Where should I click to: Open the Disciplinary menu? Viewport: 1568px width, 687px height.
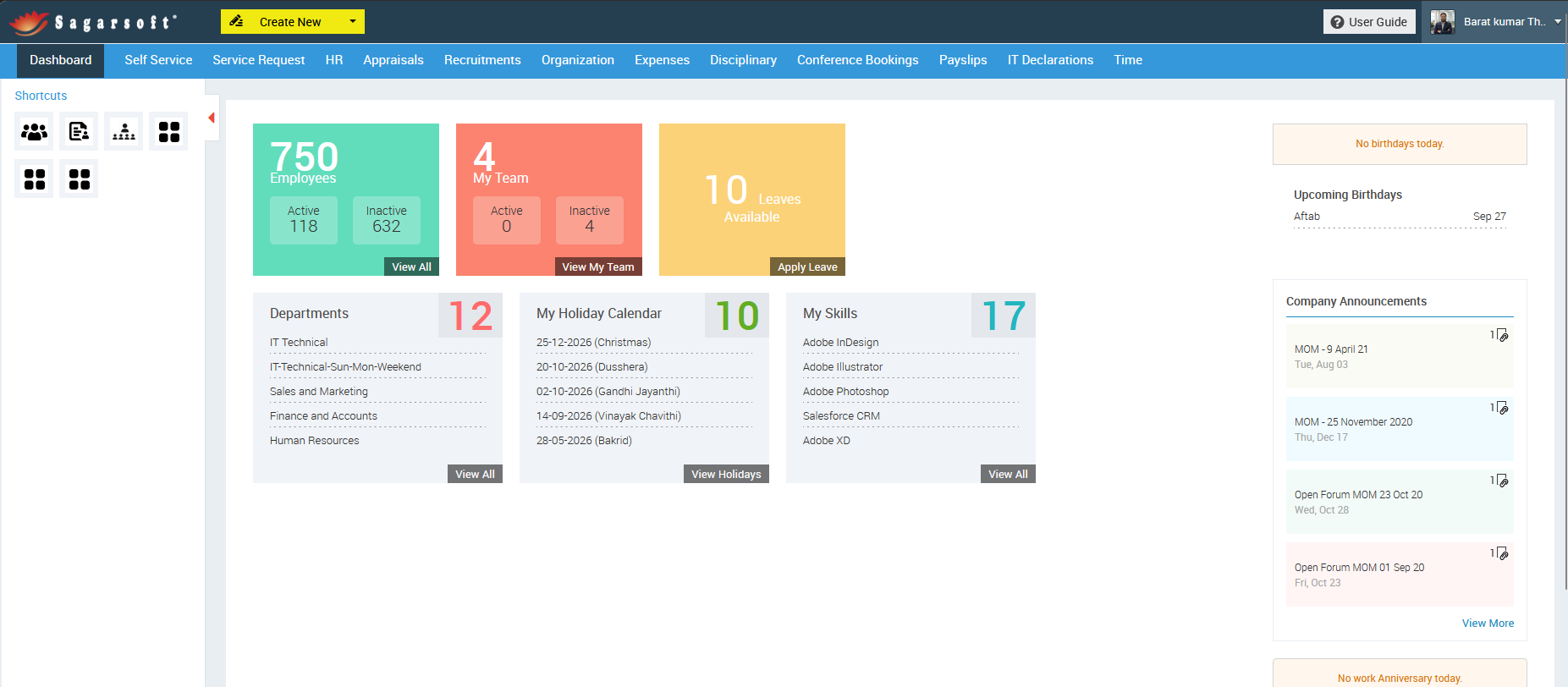pyautogui.click(x=743, y=60)
